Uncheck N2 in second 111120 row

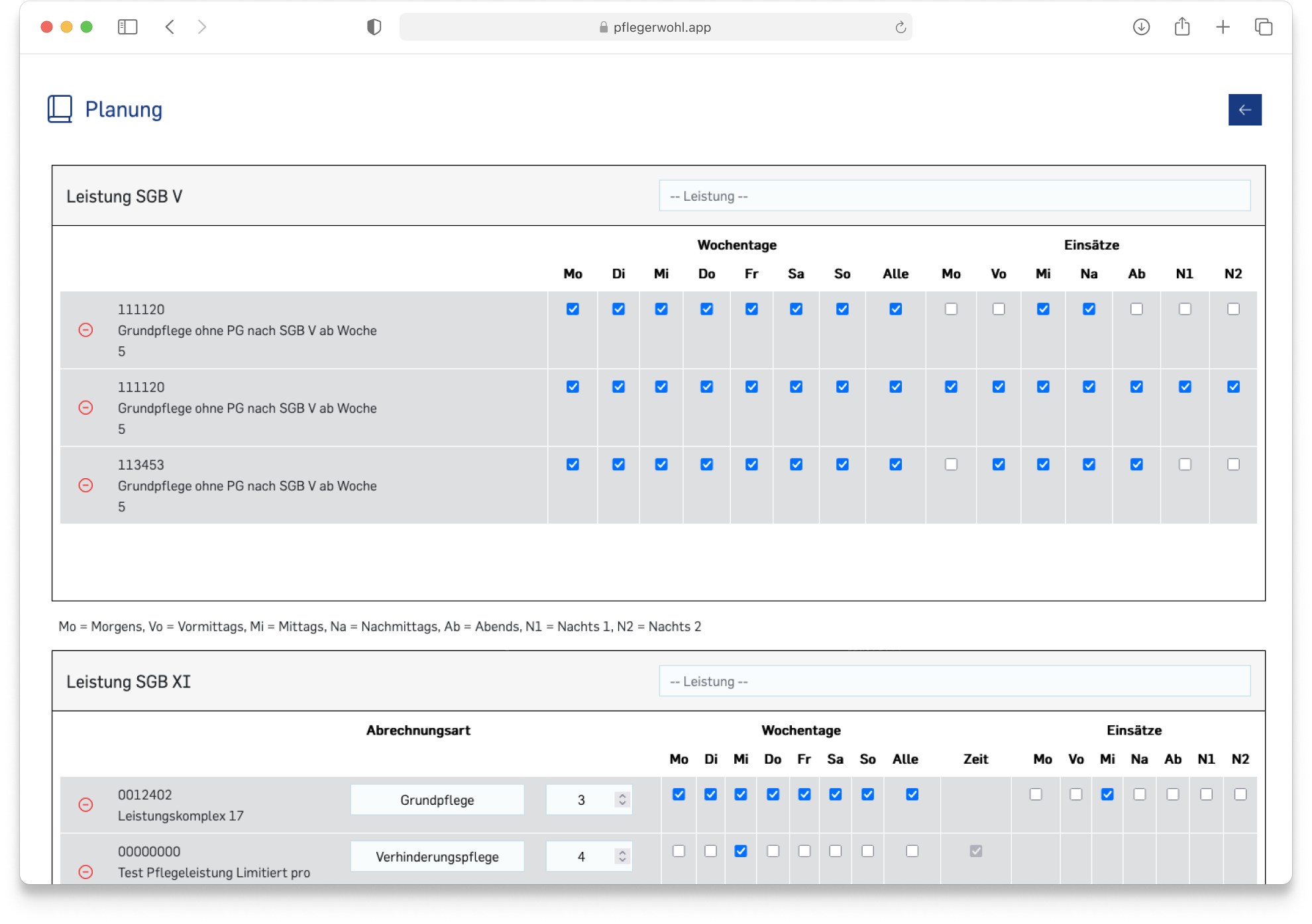[x=1232, y=387]
